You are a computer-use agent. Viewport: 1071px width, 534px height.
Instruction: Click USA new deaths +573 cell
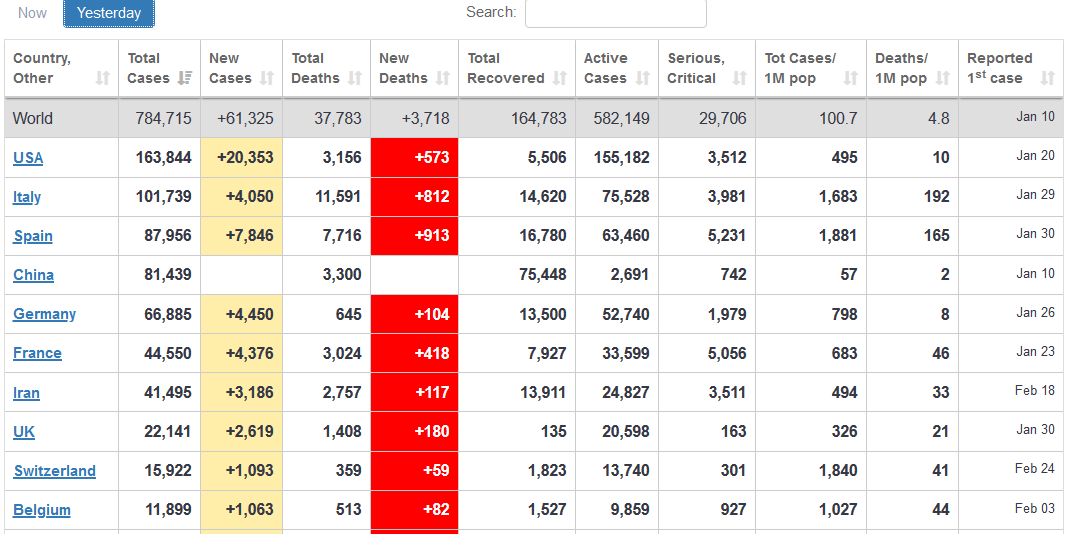pyautogui.click(x=415, y=158)
